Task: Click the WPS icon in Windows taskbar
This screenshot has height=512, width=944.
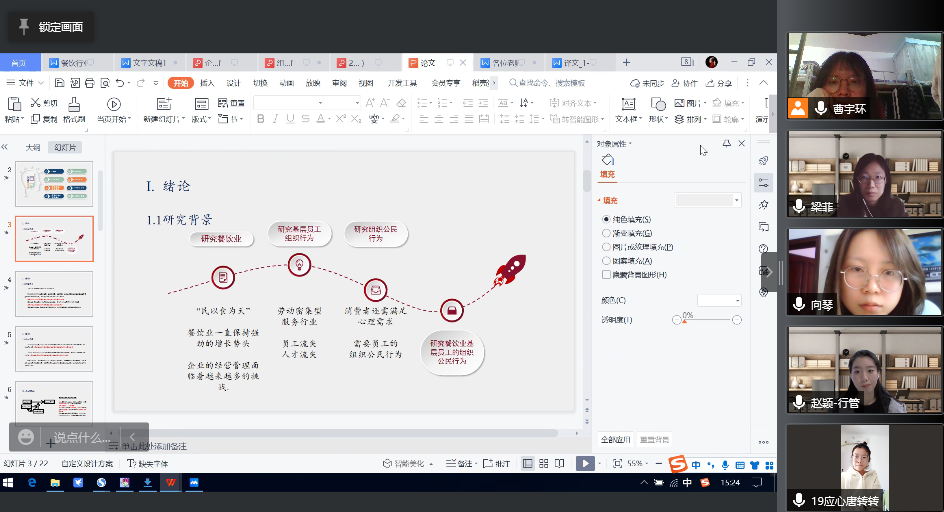Action: point(170,482)
